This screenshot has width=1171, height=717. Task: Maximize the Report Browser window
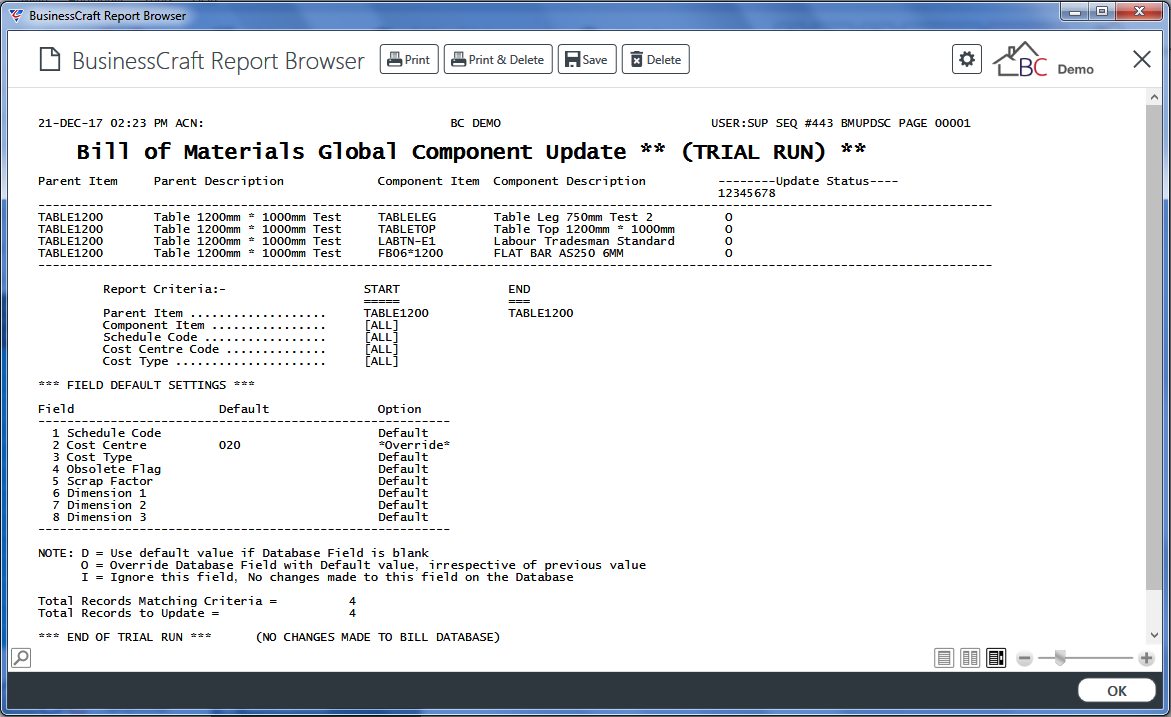(x=1102, y=11)
